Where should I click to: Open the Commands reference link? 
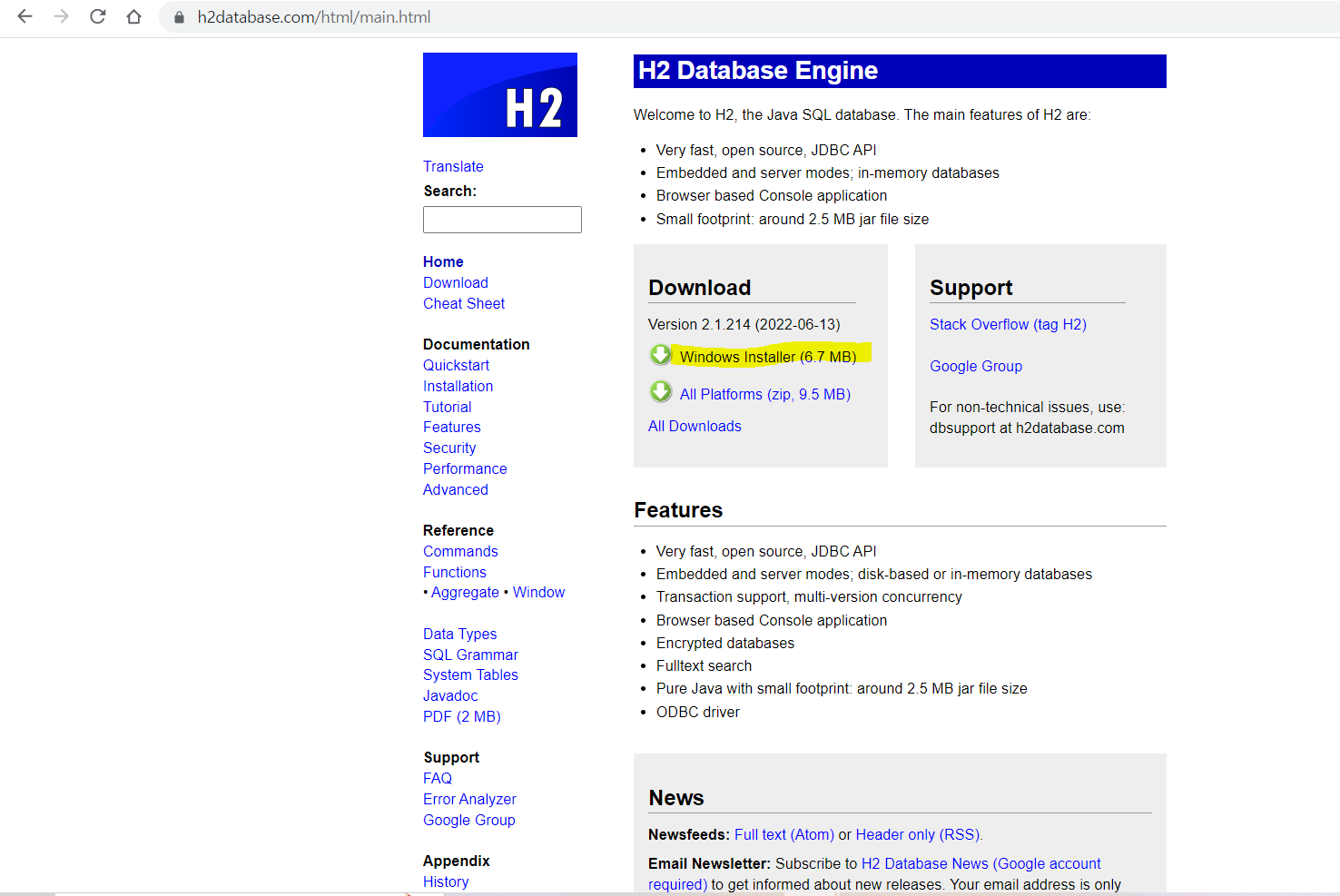[x=460, y=551]
